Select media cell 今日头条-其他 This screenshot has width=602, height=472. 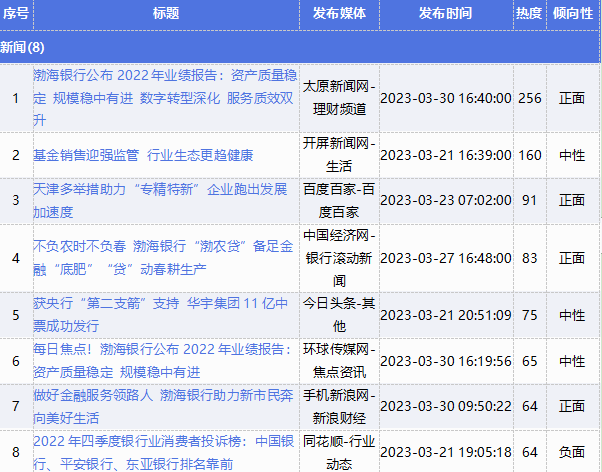point(339,315)
